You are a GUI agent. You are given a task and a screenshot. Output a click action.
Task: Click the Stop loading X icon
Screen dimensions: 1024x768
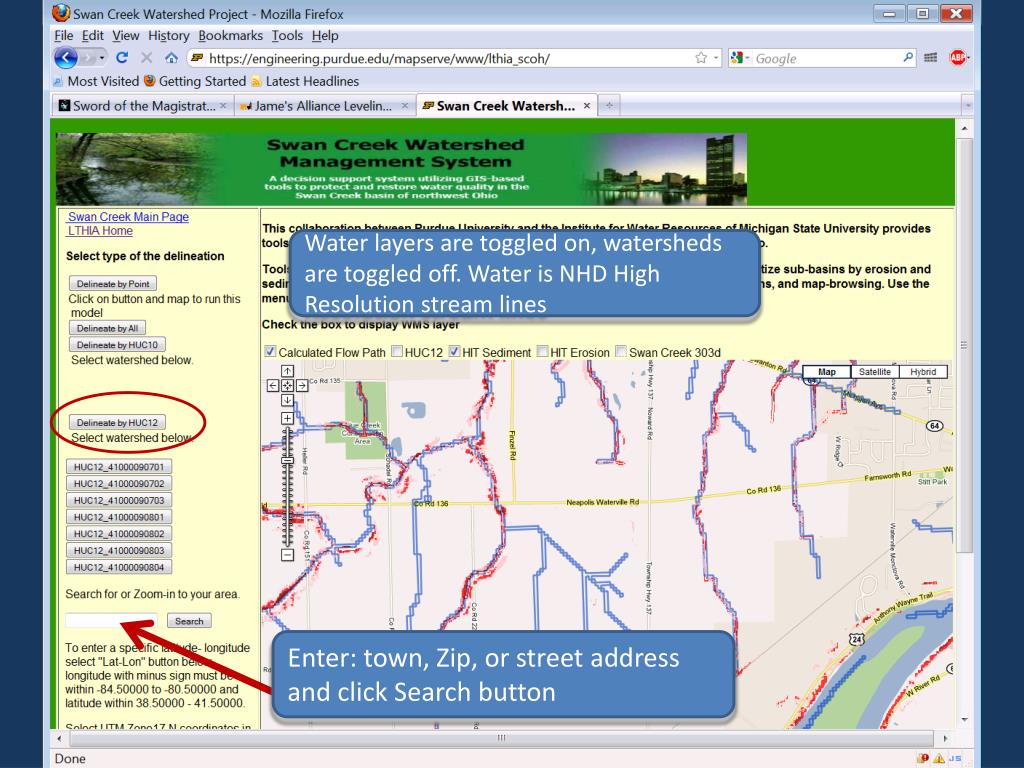tap(146, 58)
